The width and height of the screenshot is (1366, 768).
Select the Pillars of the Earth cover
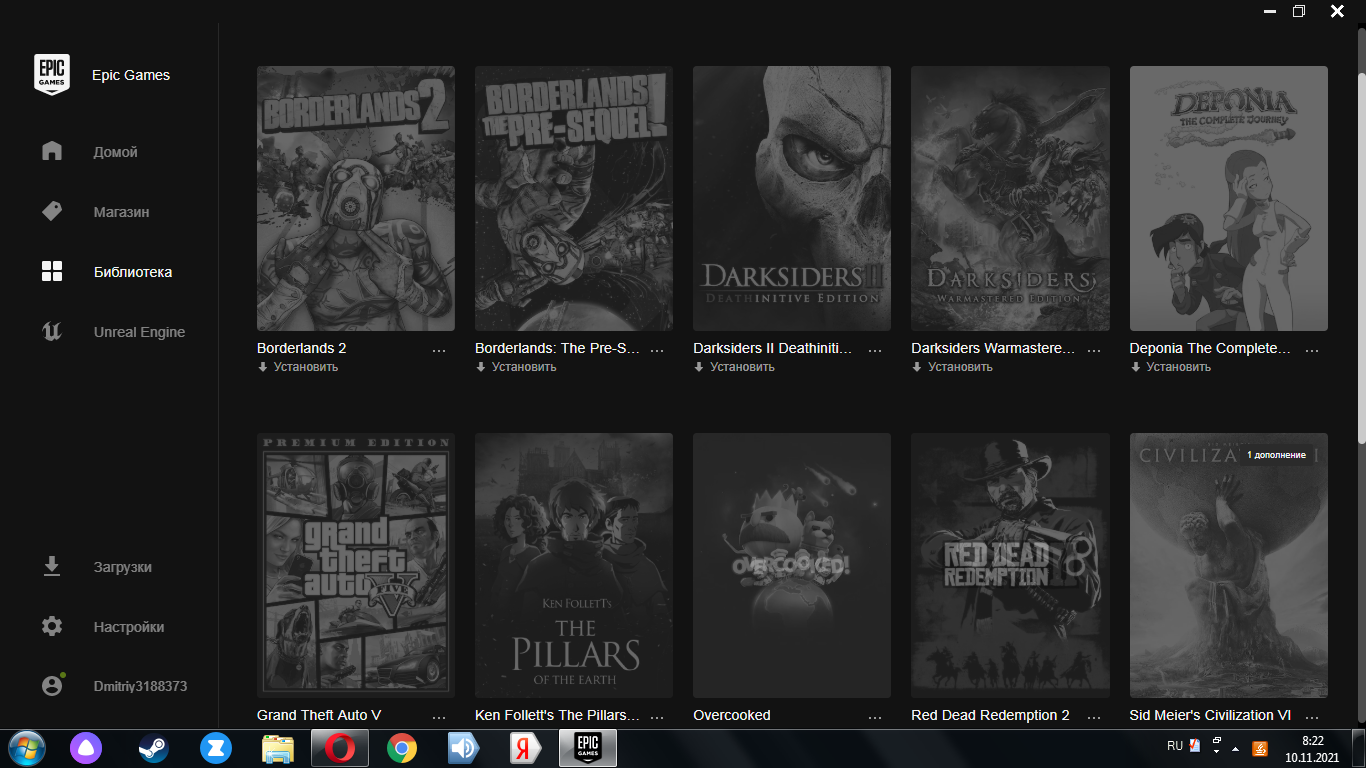click(574, 565)
